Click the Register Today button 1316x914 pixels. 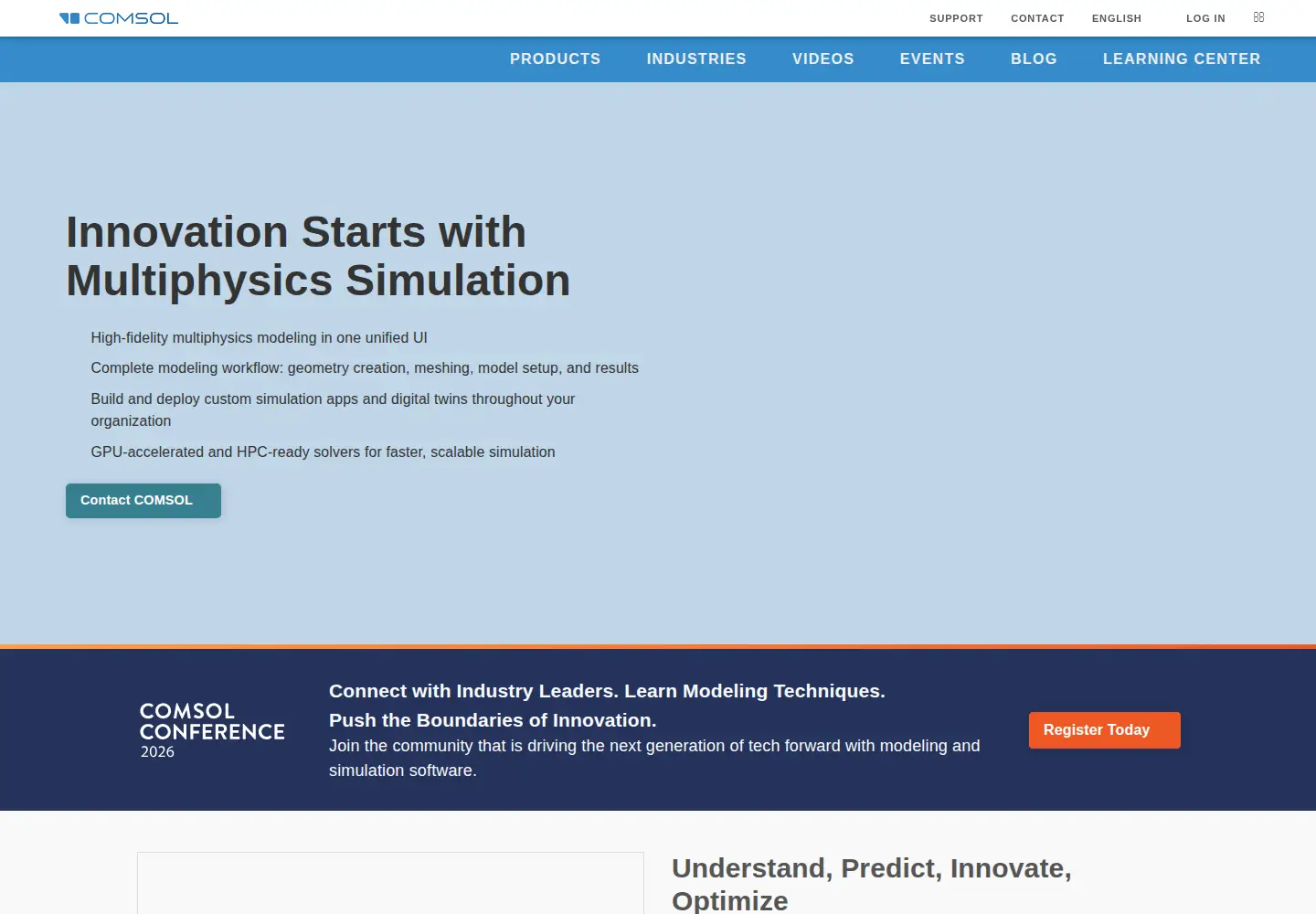tap(1105, 730)
